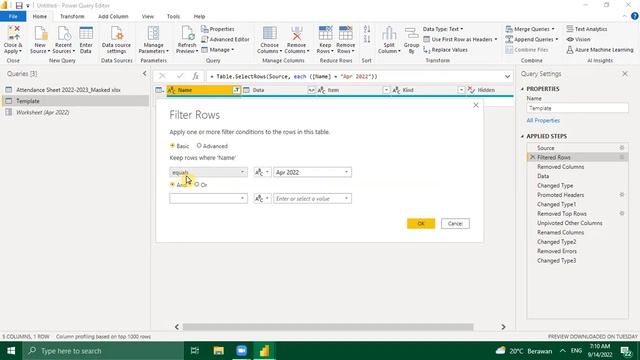
Task: Open the Vision AI insight
Action: coord(578,39)
